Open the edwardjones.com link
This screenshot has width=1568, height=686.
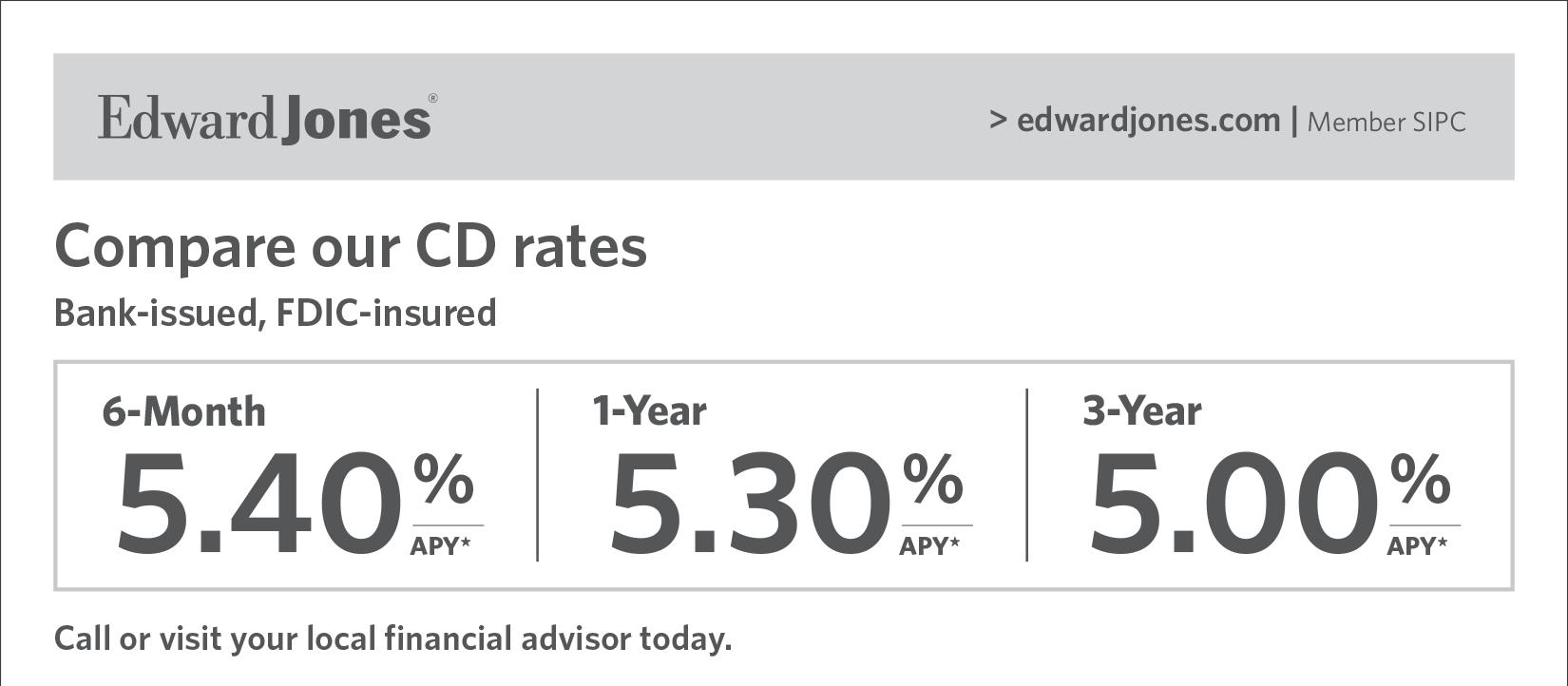[x=1148, y=121]
